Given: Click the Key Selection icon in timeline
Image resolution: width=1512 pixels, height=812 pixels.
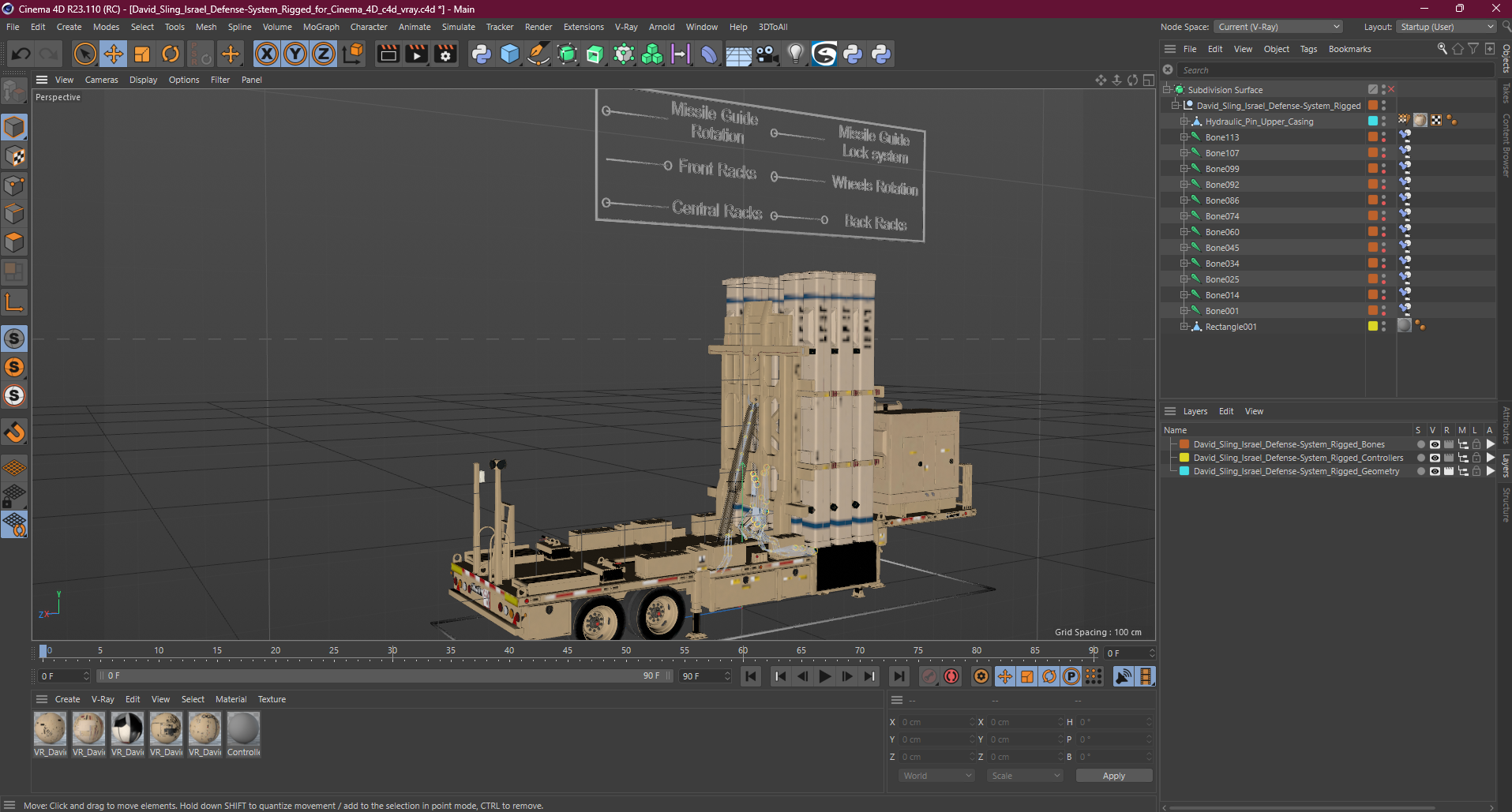Looking at the screenshot, I should tap(981, 676).
